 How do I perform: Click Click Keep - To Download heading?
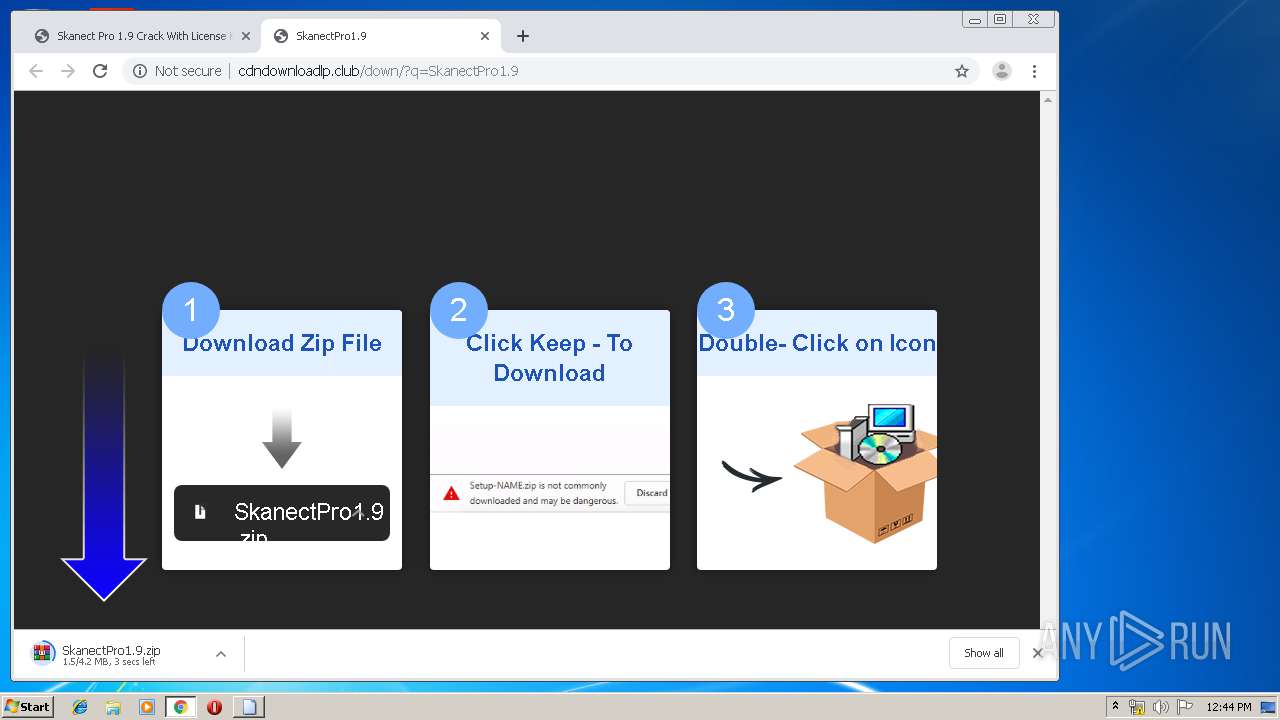click(549, 358)
